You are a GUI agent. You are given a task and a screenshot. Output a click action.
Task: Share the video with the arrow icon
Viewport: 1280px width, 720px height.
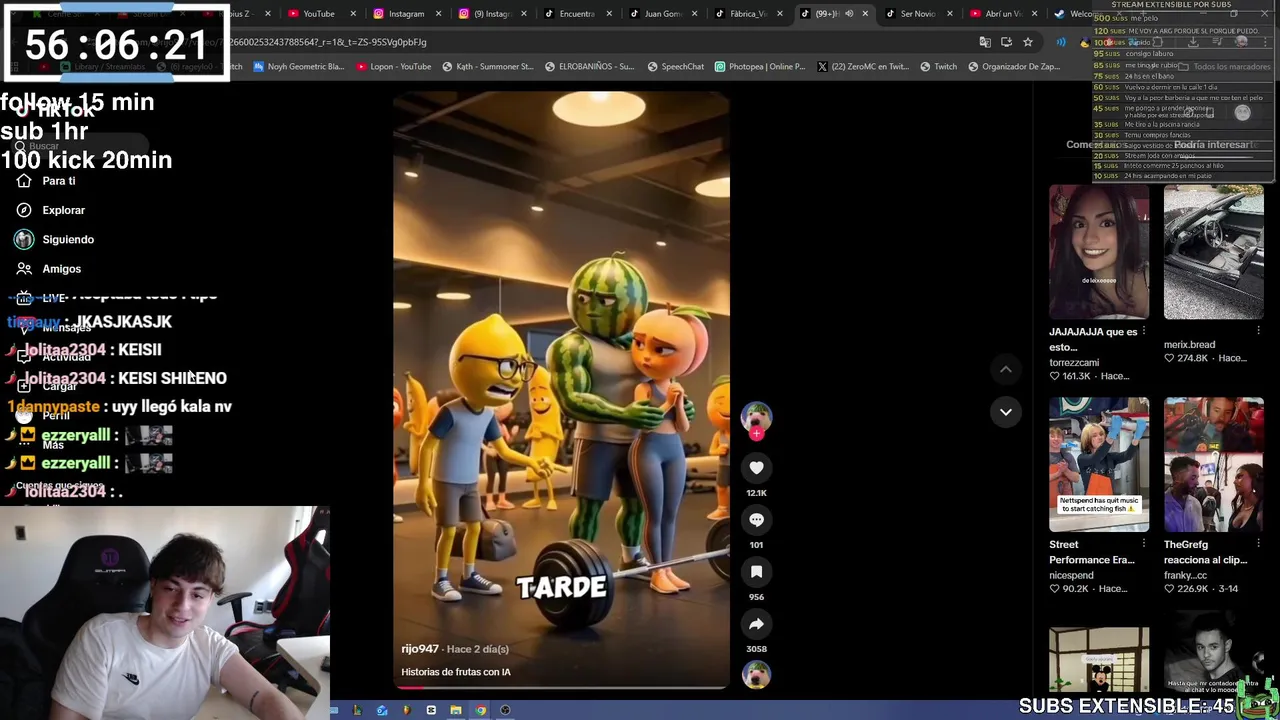756,623
